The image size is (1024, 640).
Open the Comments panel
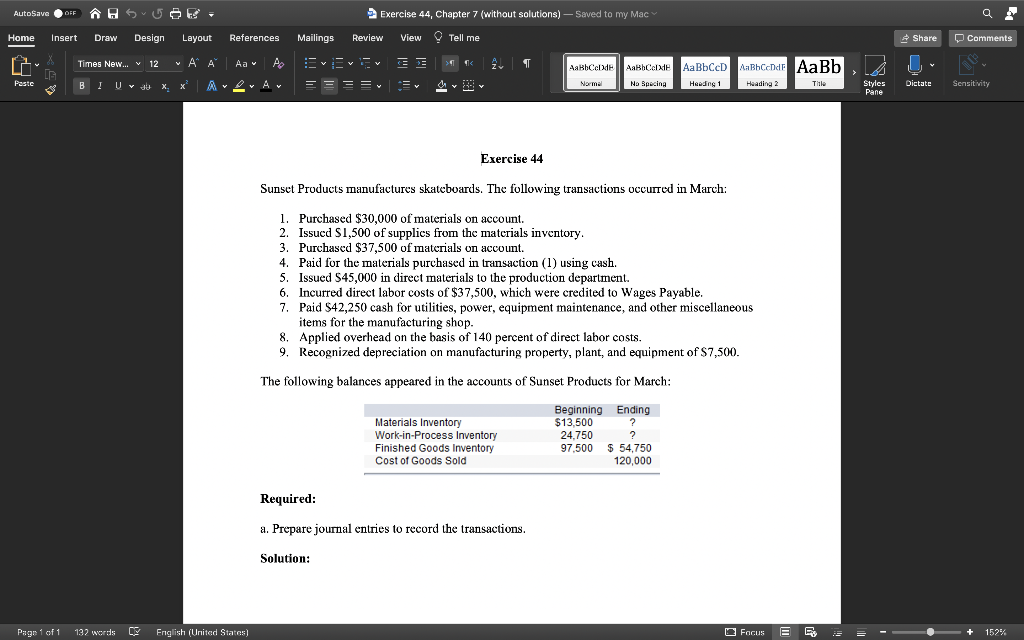(x=982, y=37)
